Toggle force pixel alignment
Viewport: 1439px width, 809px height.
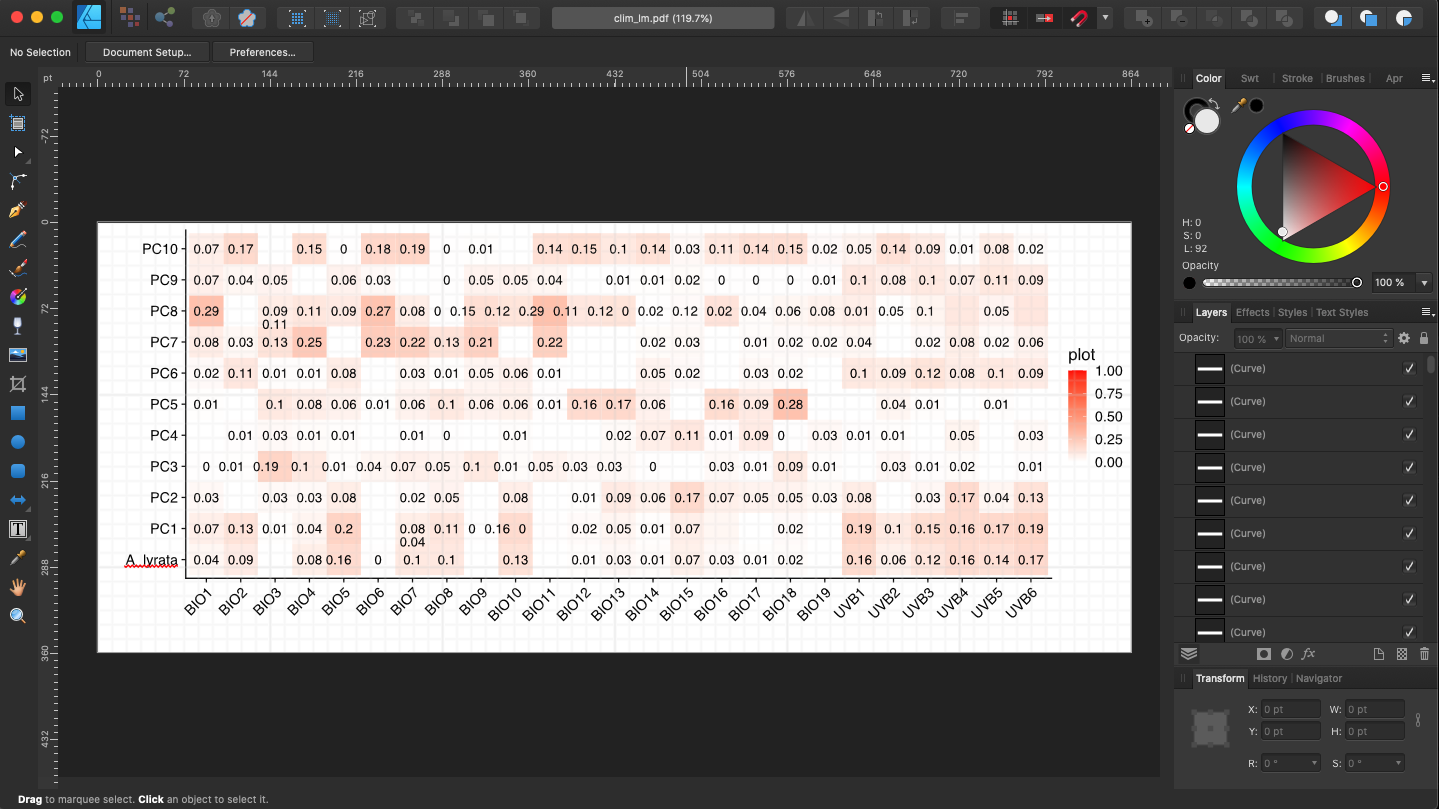[x=1011, y=18]
